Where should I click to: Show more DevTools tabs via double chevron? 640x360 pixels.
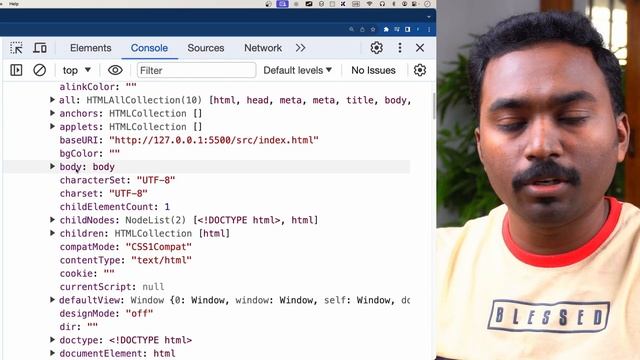300,48
